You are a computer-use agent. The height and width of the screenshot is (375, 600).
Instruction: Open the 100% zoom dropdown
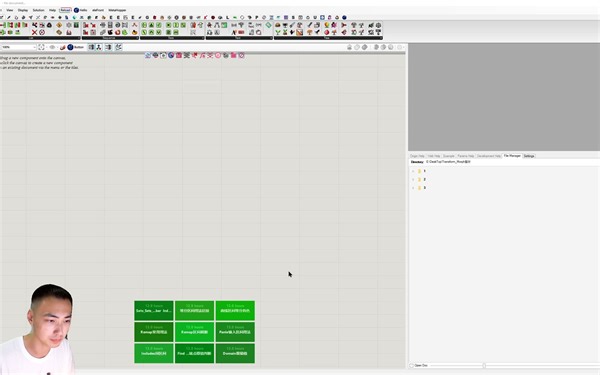coord(18,47)
